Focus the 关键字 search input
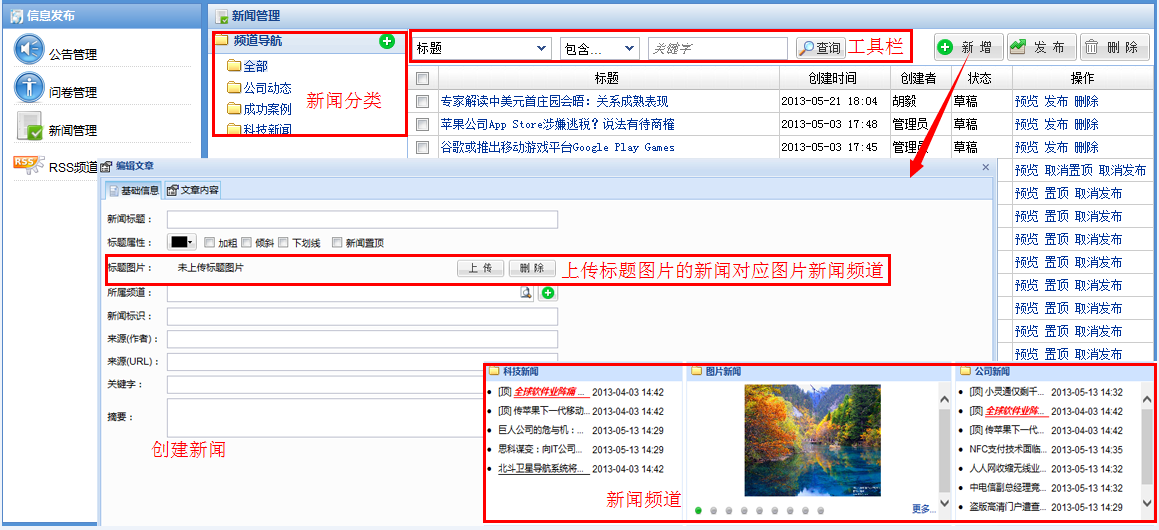The width and height of the screenshot is (1159, 530). point(718,48)
